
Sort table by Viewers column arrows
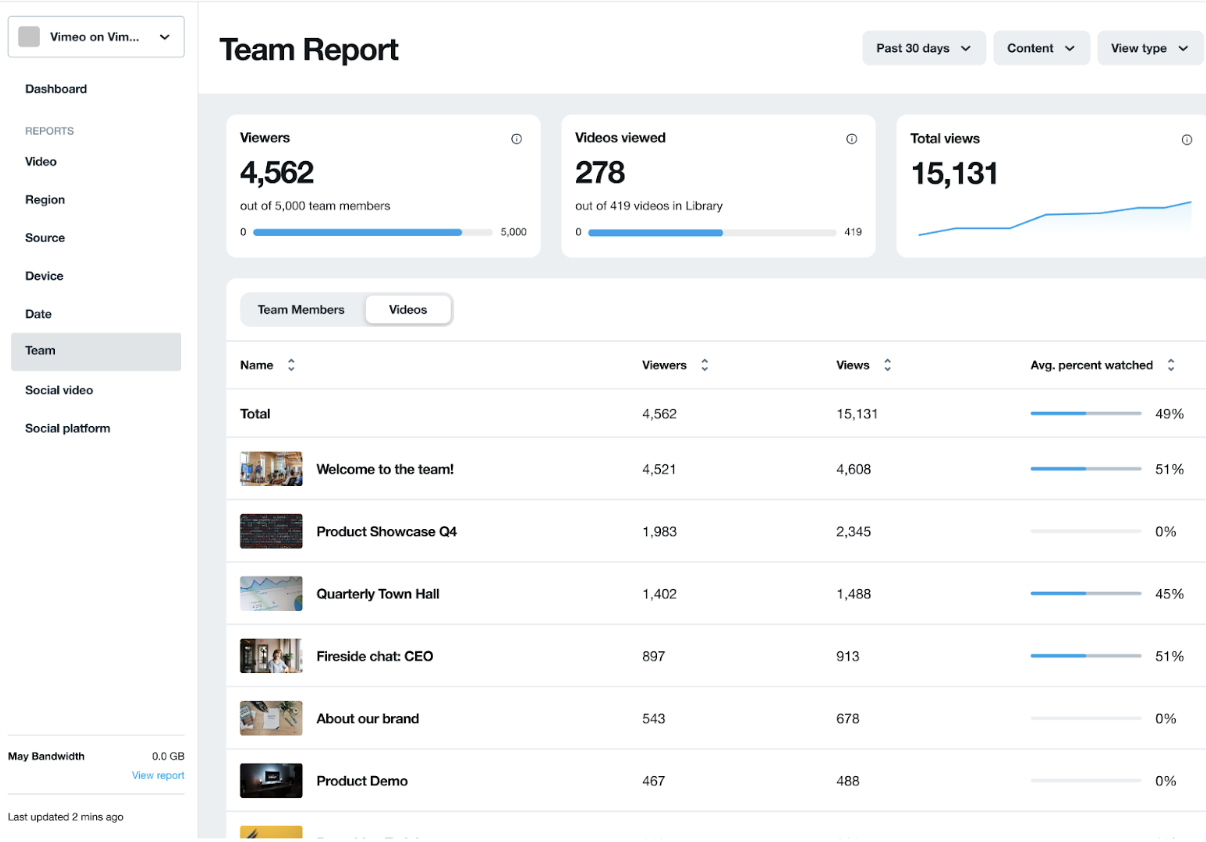pyautogui.click(x=704, y=365)
